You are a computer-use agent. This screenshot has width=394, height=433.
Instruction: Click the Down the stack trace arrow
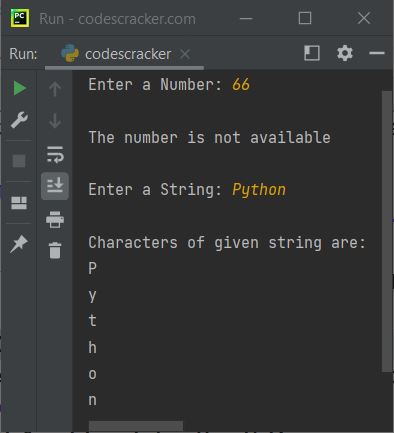coord(55,121)
